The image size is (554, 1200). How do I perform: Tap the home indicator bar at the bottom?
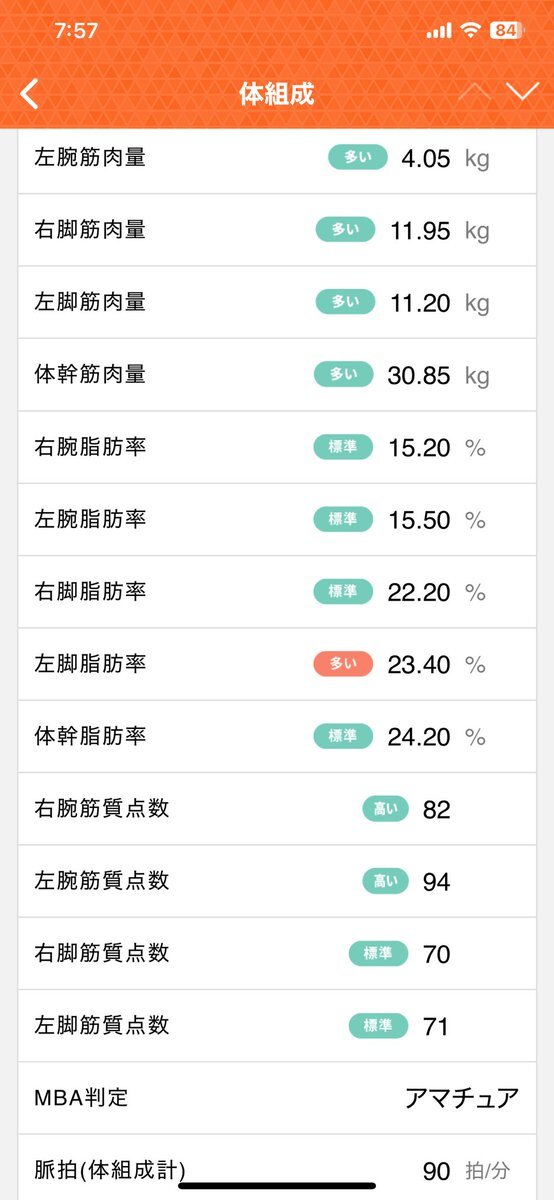point(277,1186)
